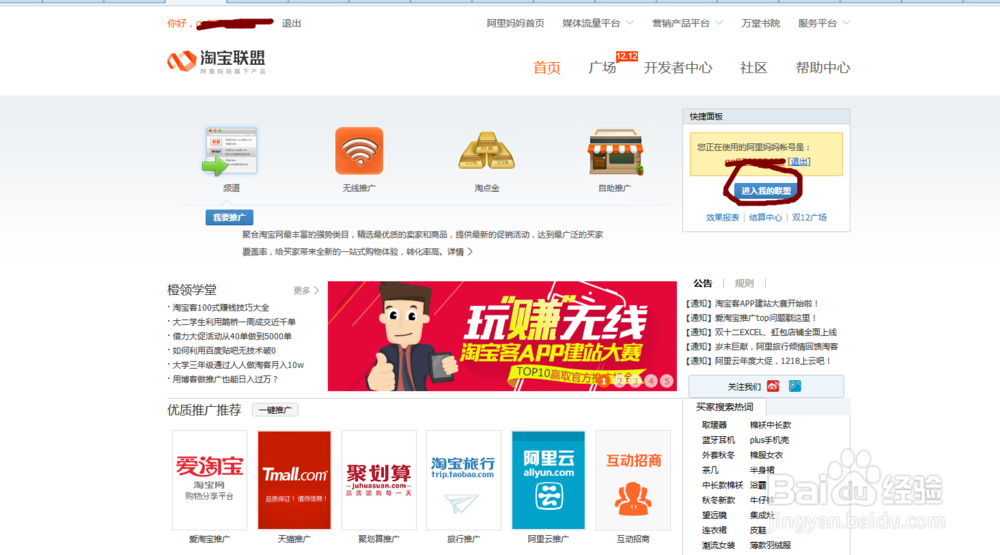
Task: Open the 帮助中心 tab
Action: 823,68
